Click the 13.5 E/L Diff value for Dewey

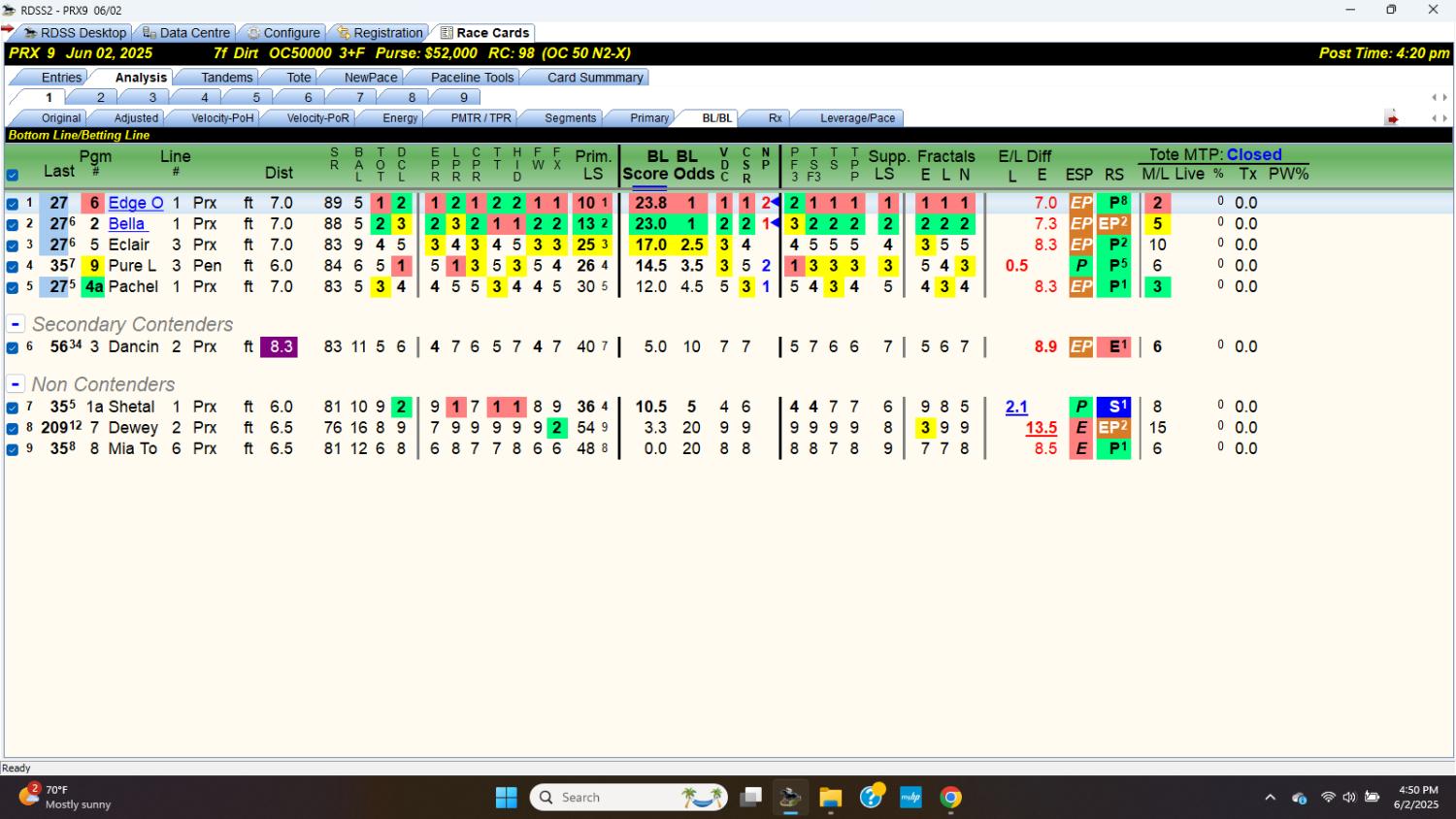point(1041,428)
